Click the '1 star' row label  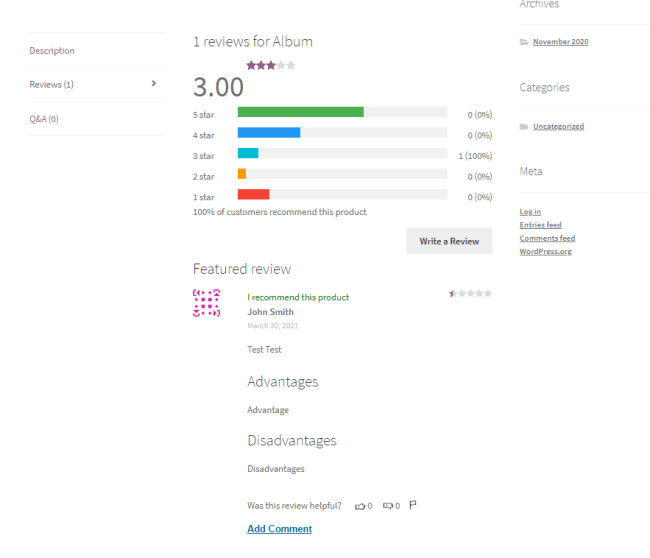point(204,197)
